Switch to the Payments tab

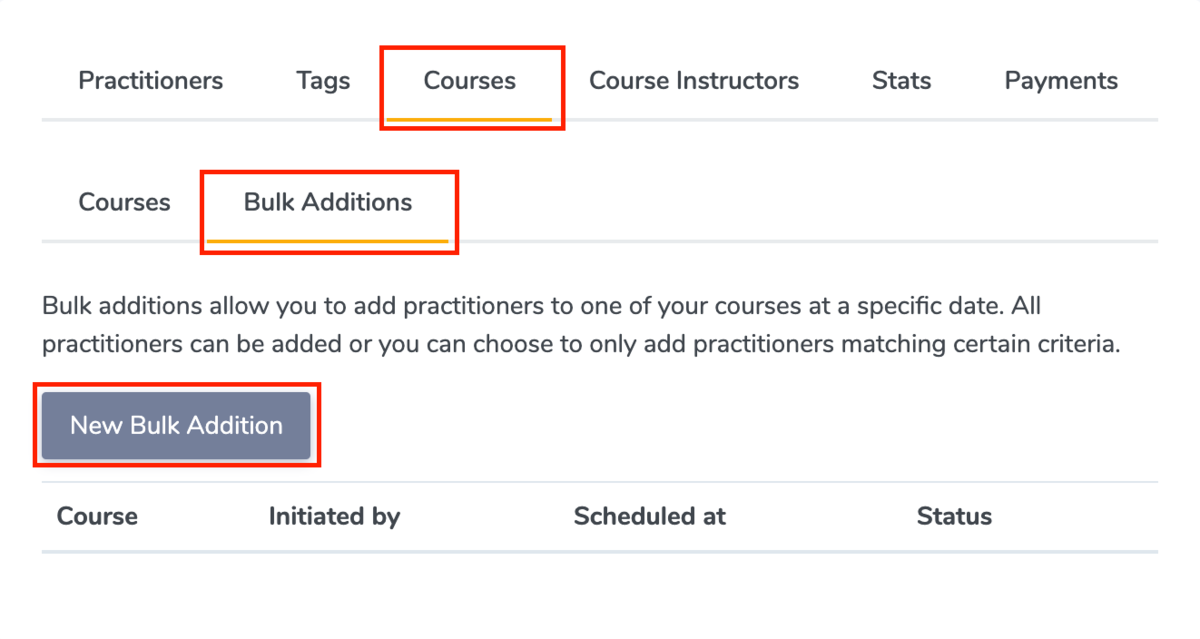coord(1061,81)
